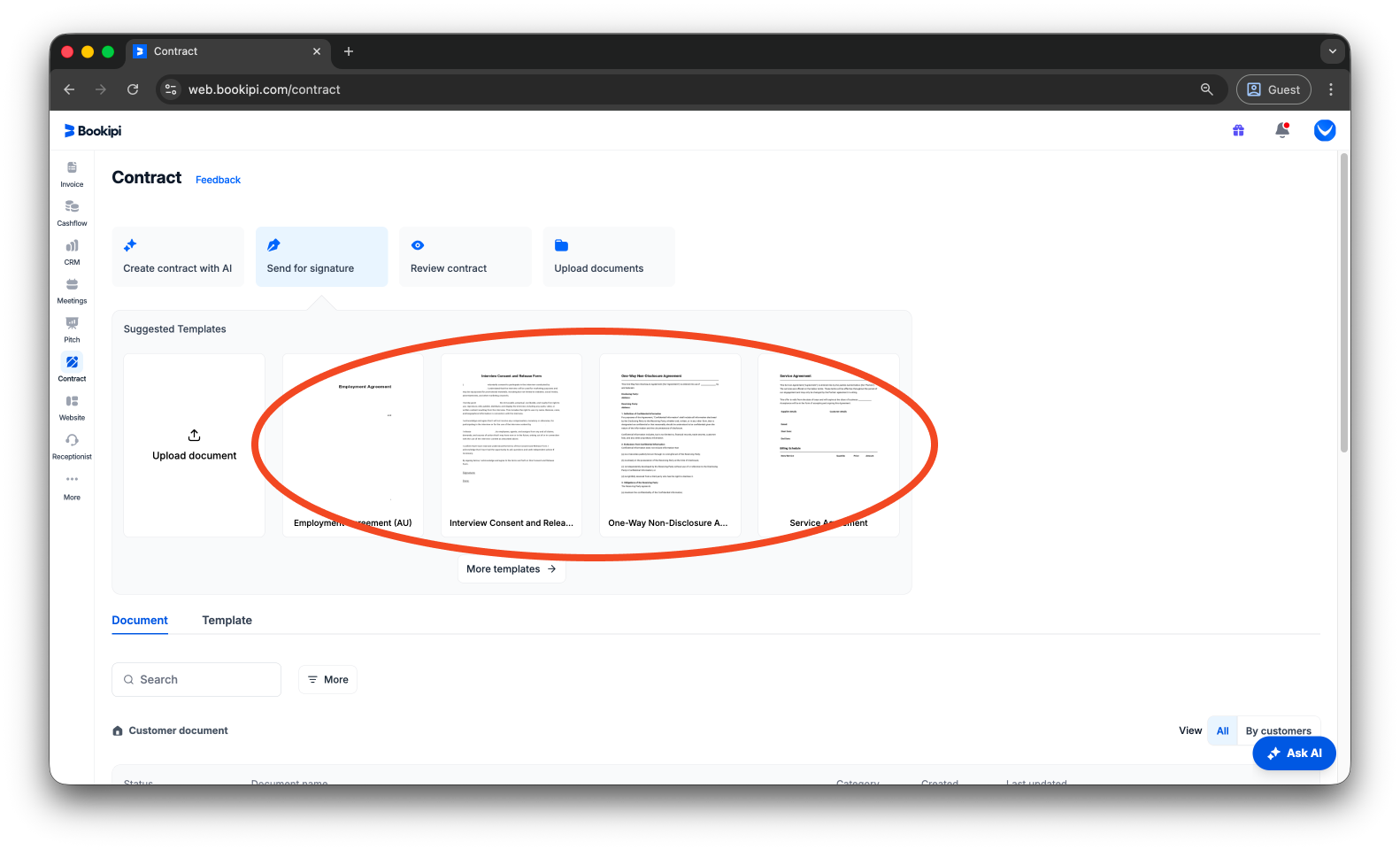The height and width of the screenshot is (850, 1400).
Task: Open the Pitch sidebar item
Action: point(72,330)
